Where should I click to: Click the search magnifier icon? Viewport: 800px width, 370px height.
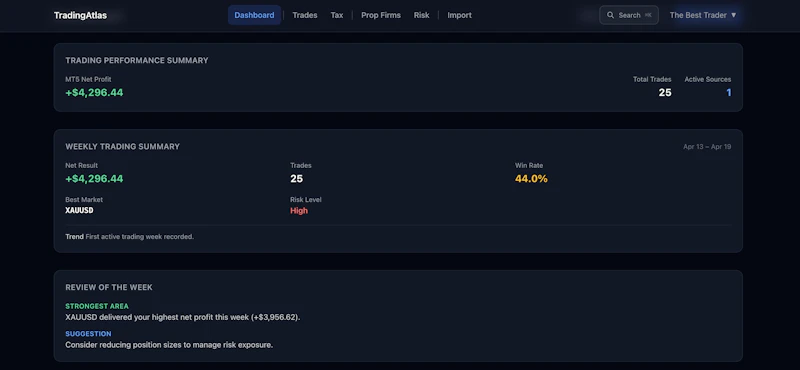(x=610, y=15)
